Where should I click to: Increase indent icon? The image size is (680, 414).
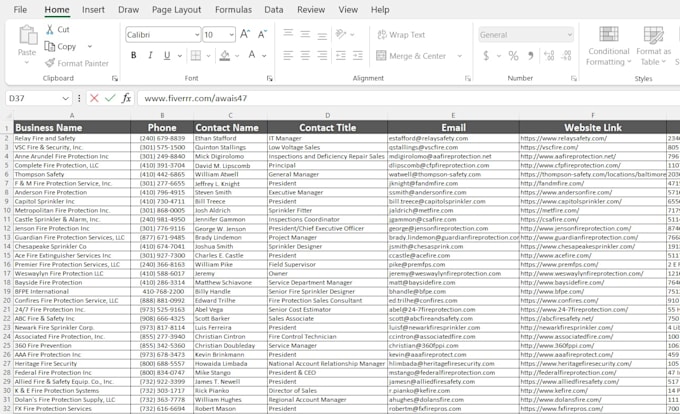(x=358, y=55)
